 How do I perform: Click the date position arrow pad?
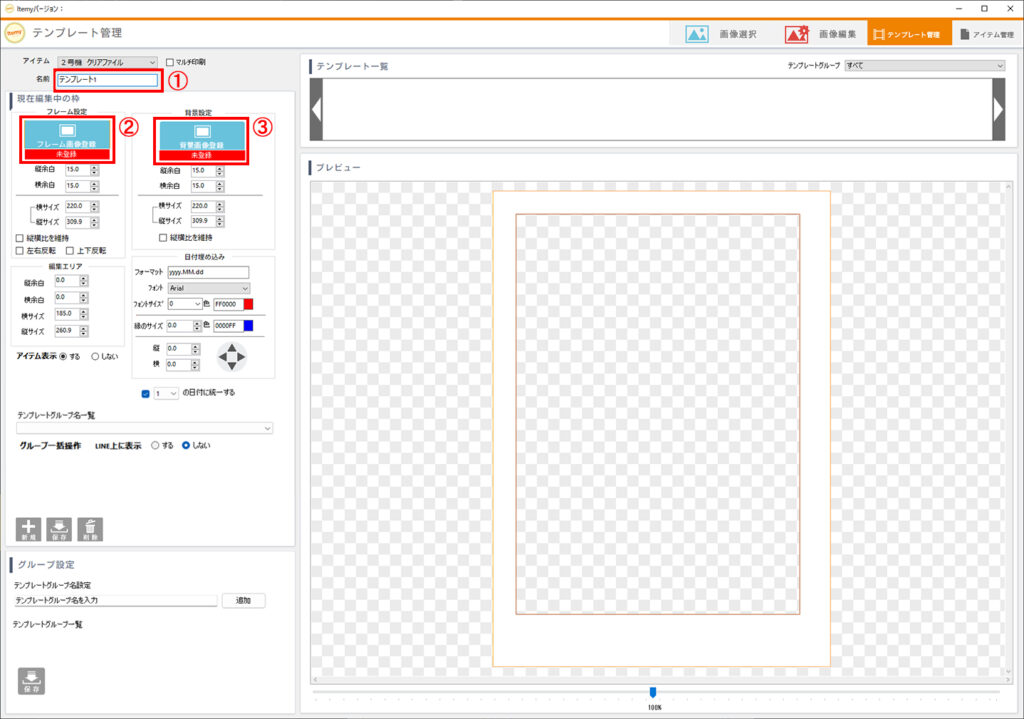(231, 357)
